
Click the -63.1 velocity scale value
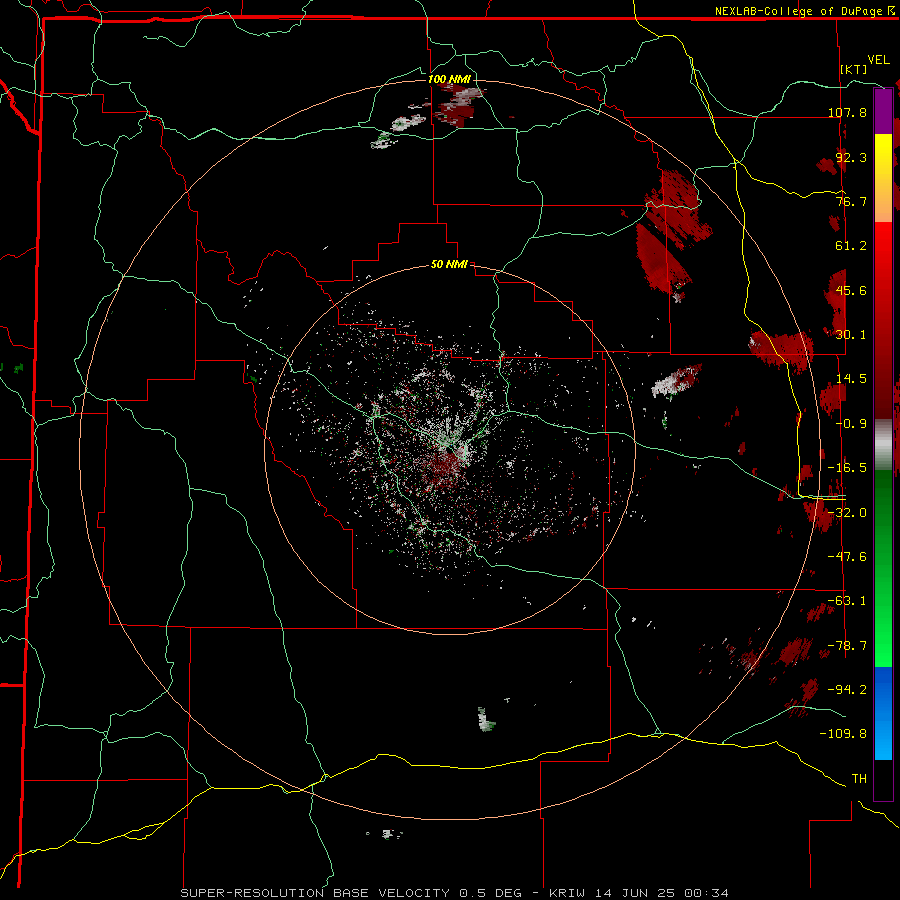(847, 601)
